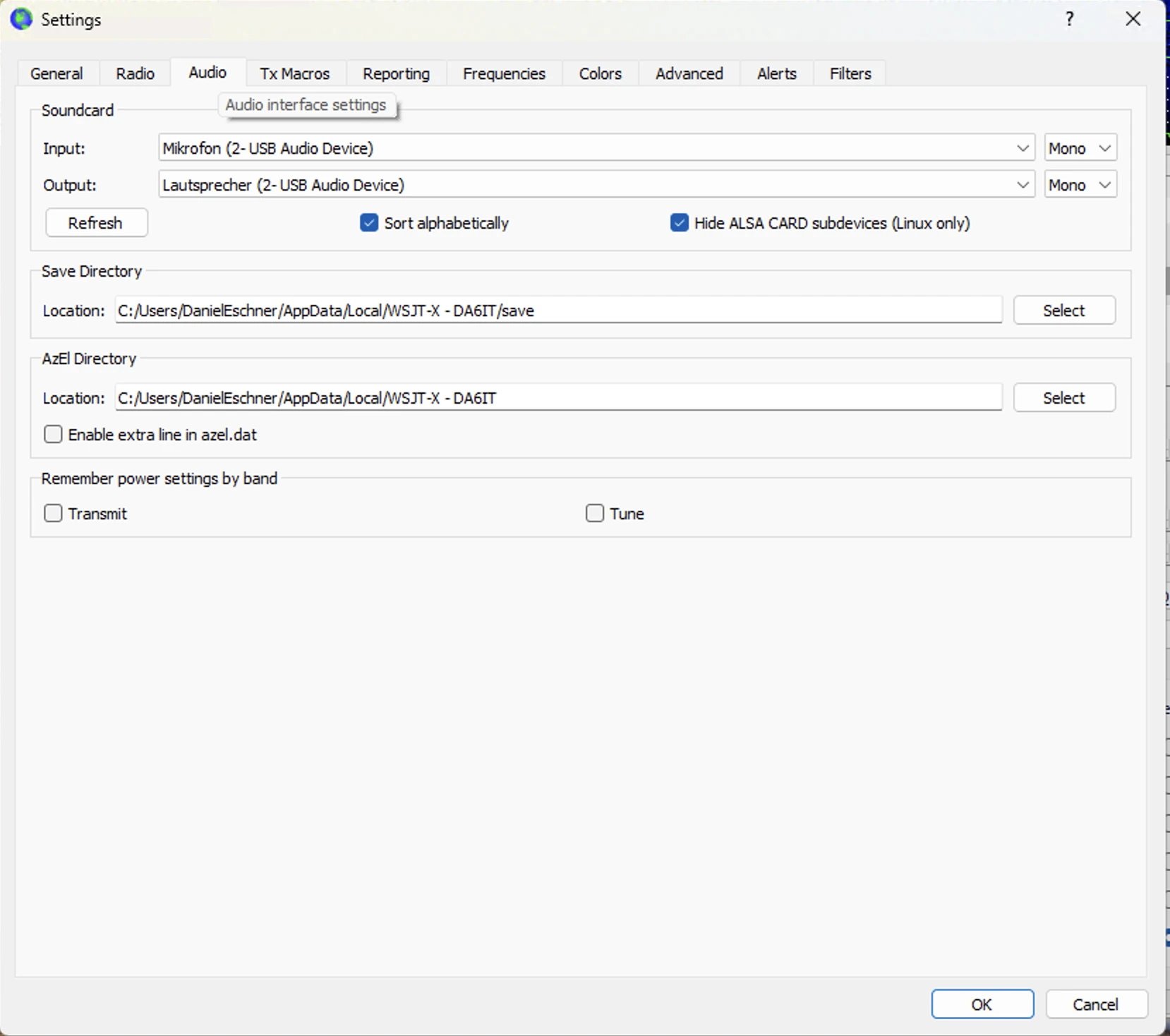Click the Save Directory location field
The height and width of the screenshot is (1036, 1170).
point(558,311)
